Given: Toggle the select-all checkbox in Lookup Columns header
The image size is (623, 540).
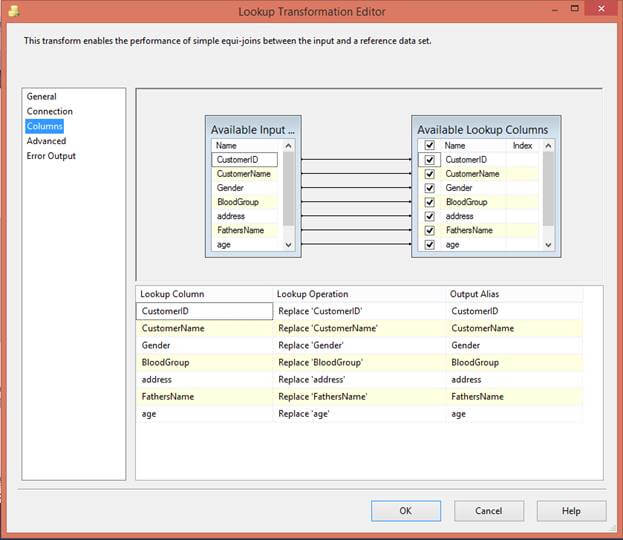Looking at the screenshot, I should pos(430,145).
